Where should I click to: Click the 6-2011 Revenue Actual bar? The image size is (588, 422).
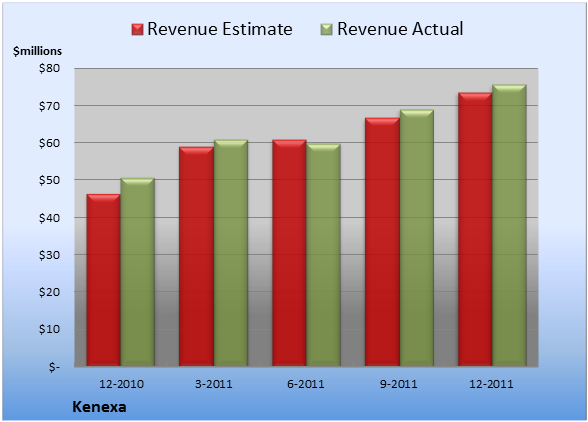[x=323, y=255]
